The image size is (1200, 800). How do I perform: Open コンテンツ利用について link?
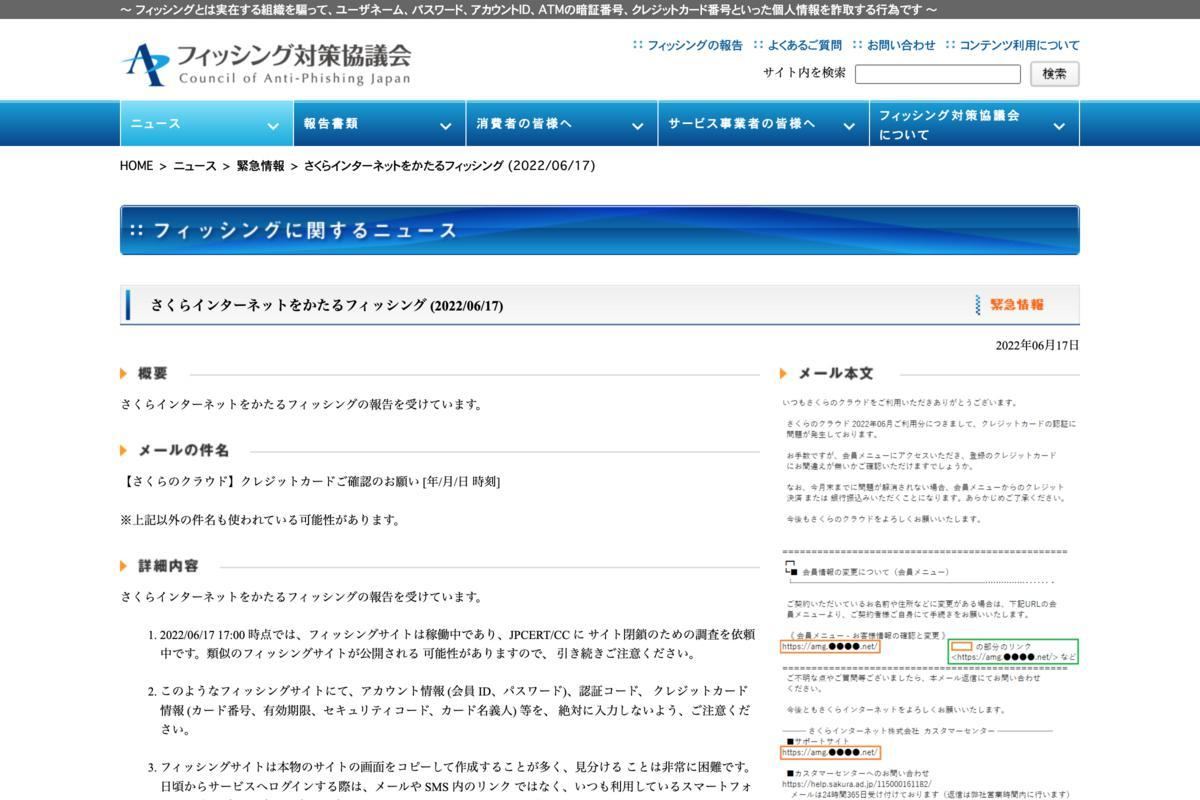pyautogui.click(x=1019, y=45)
